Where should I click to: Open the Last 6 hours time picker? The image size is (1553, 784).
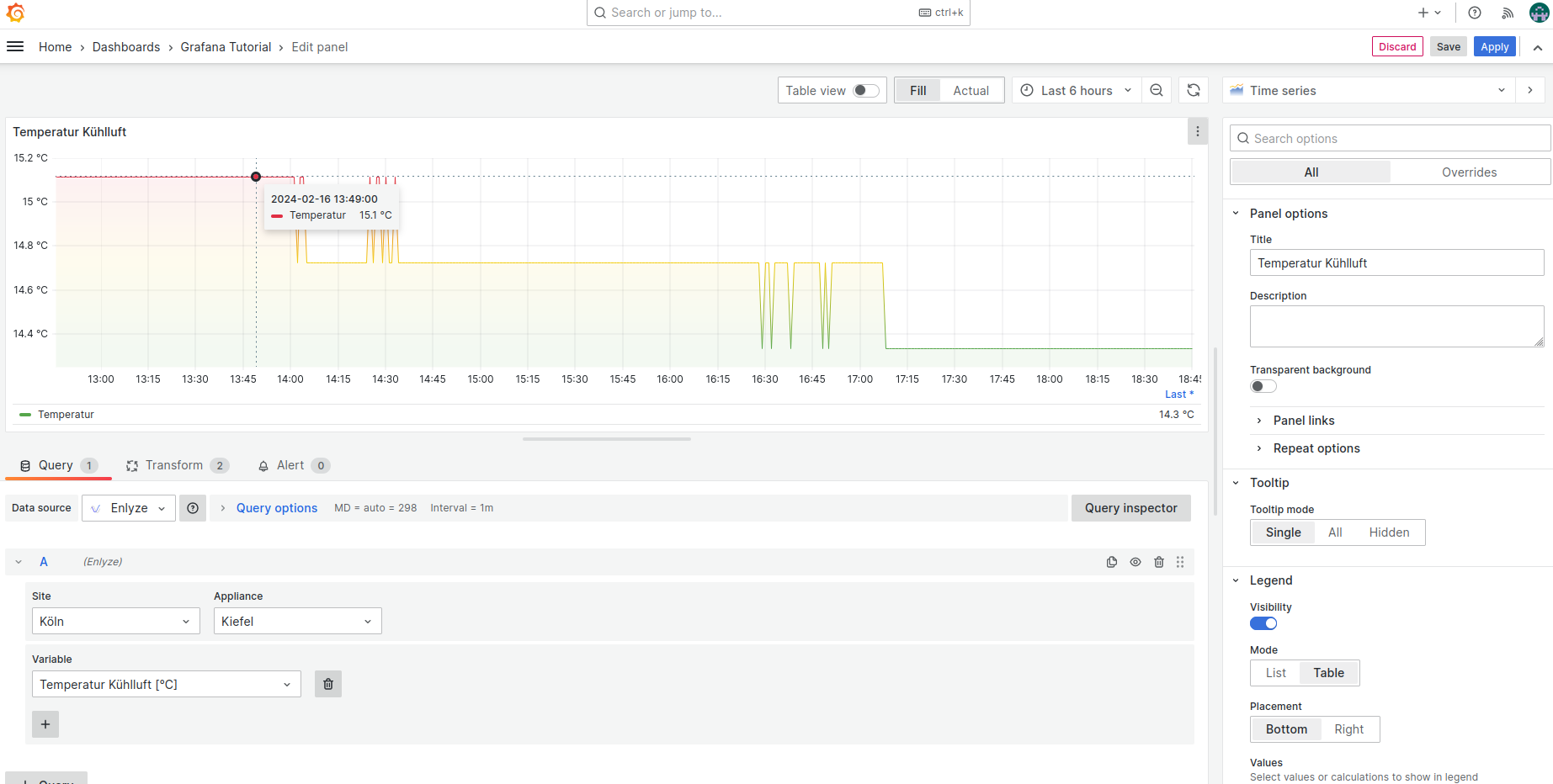pos(1076,91)
